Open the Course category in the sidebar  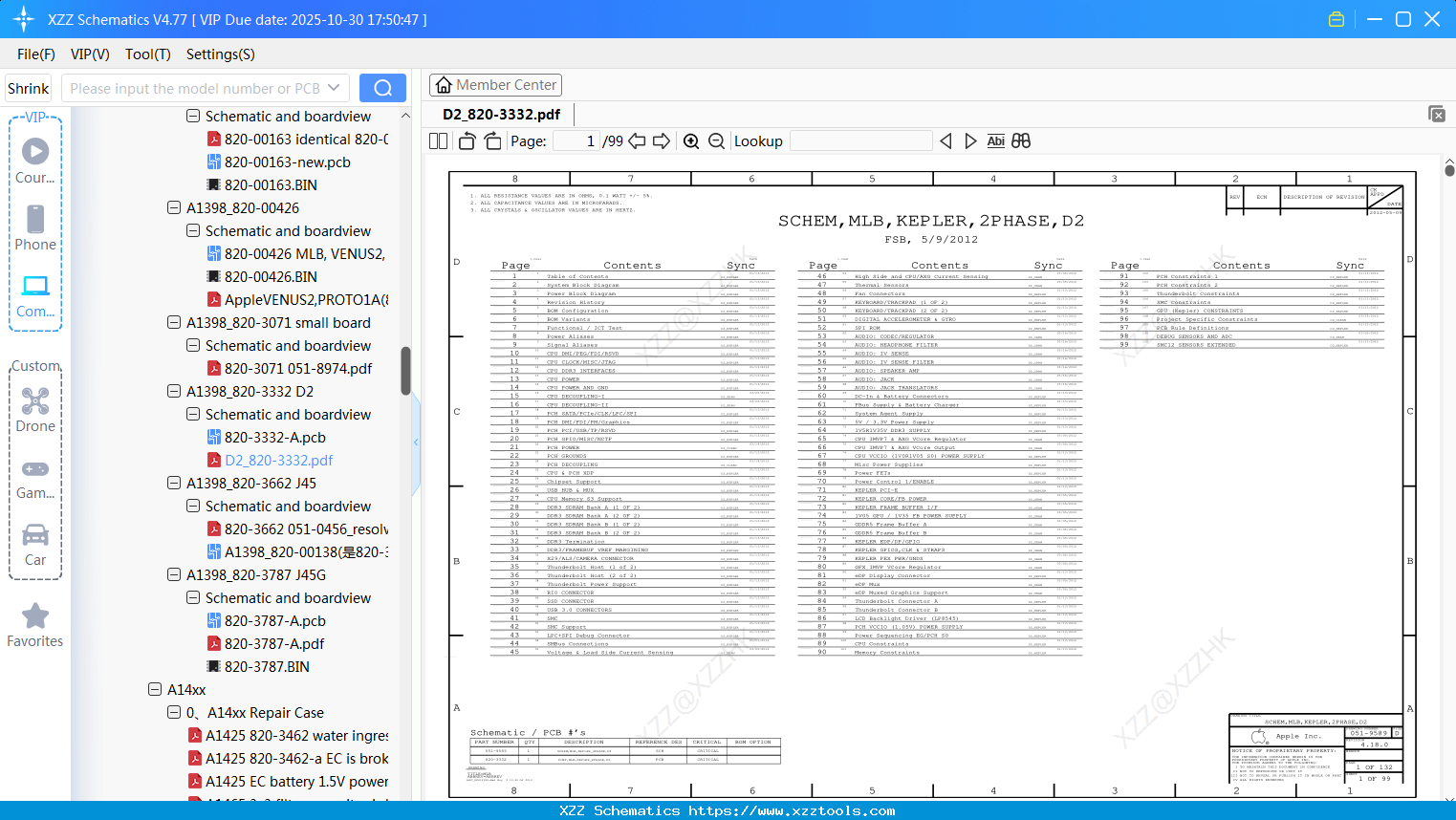(35, 161)
